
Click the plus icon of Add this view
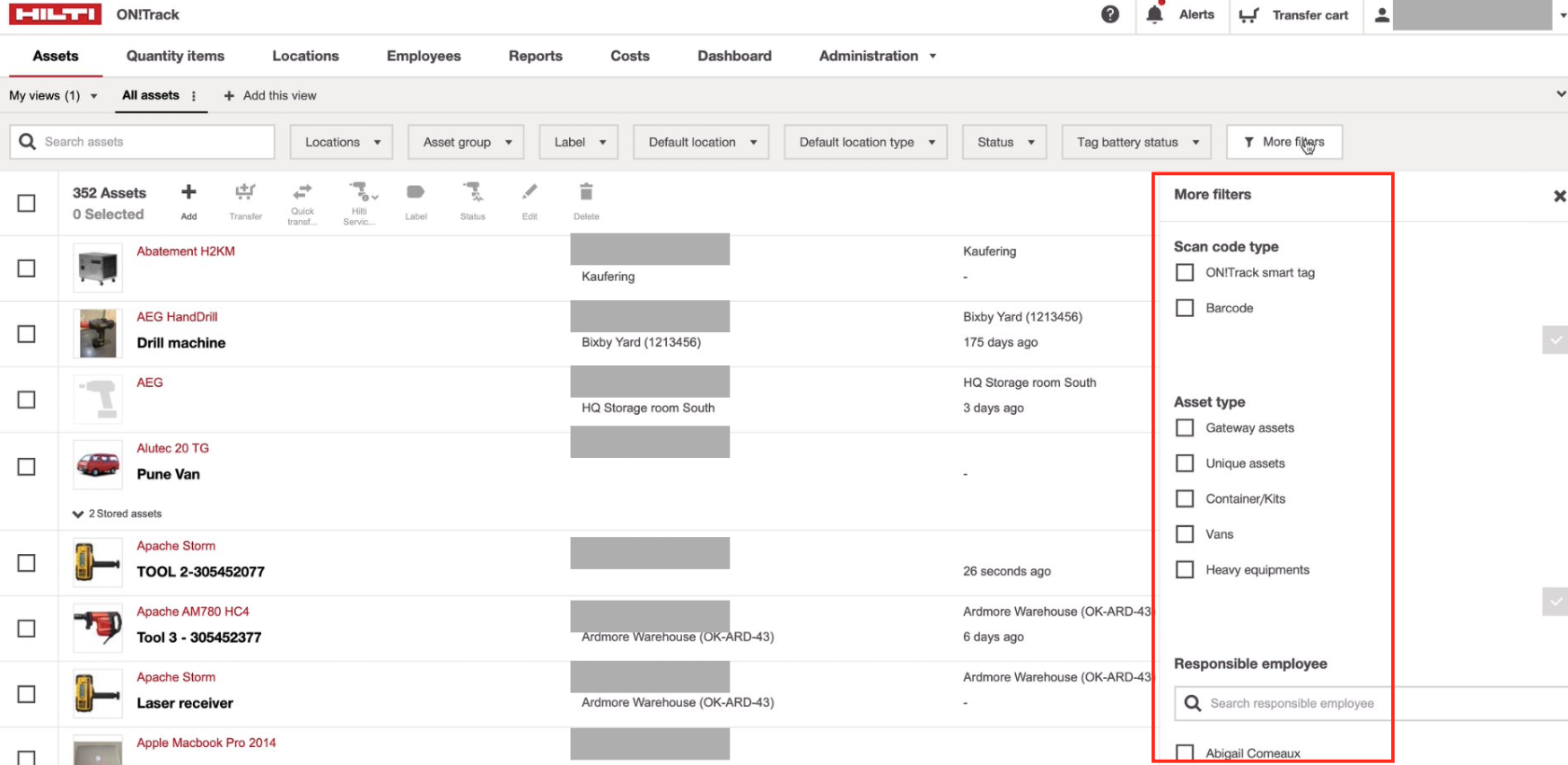(229, 96)
